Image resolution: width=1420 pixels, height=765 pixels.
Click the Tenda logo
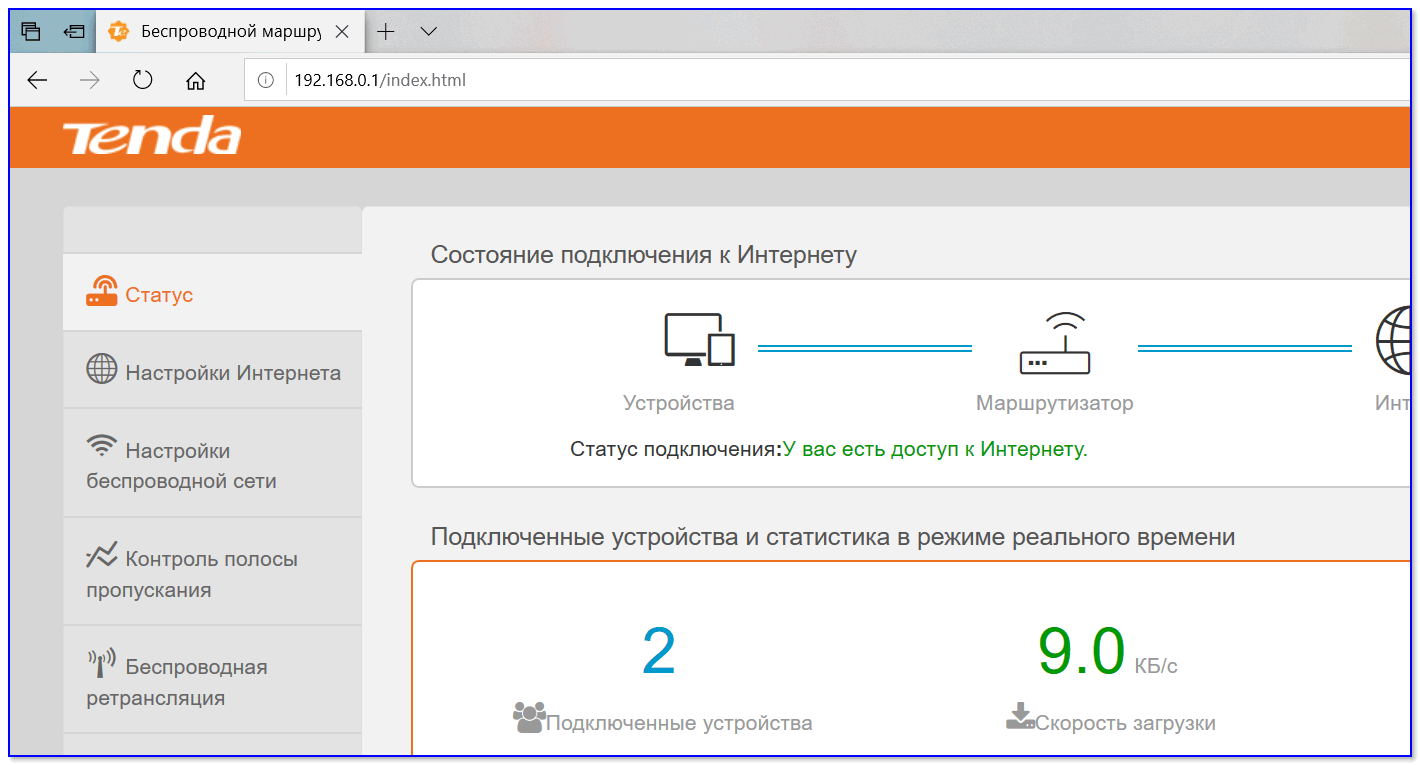(x=151, y=136)
